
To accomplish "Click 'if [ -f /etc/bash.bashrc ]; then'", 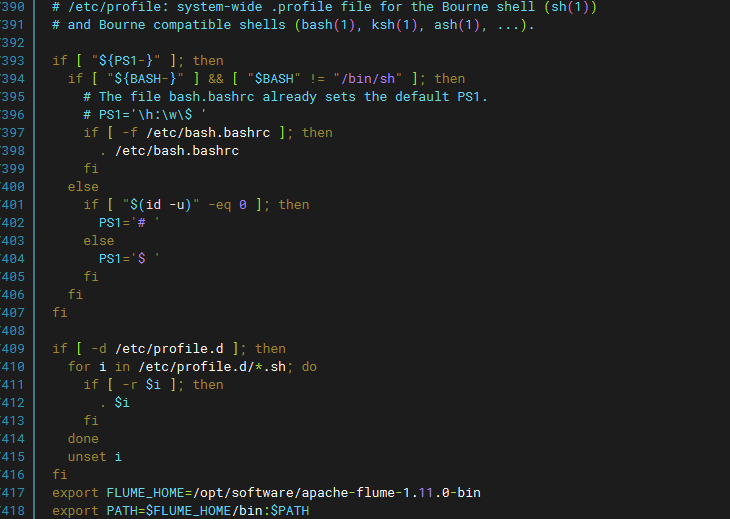I will tap(208, 133).
